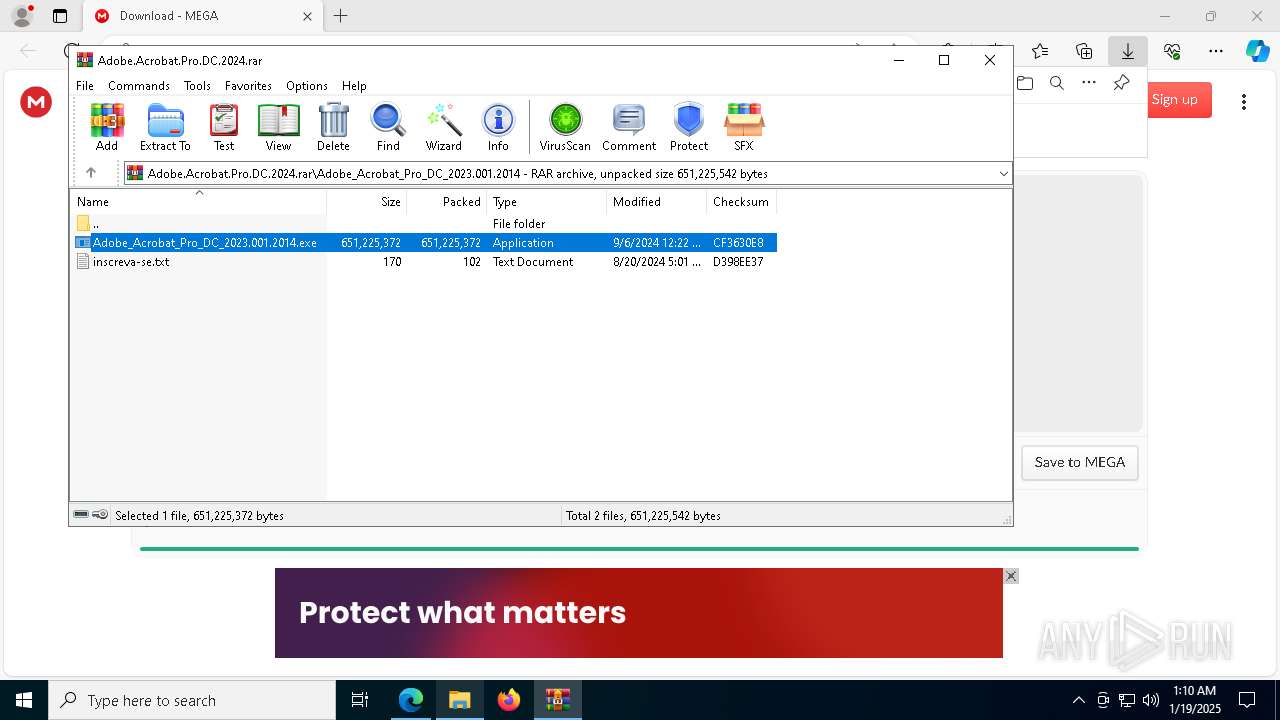
Task: Open Edge Settings and more ellipsis
Action: pyautogui.click(x=1216, y=51)
